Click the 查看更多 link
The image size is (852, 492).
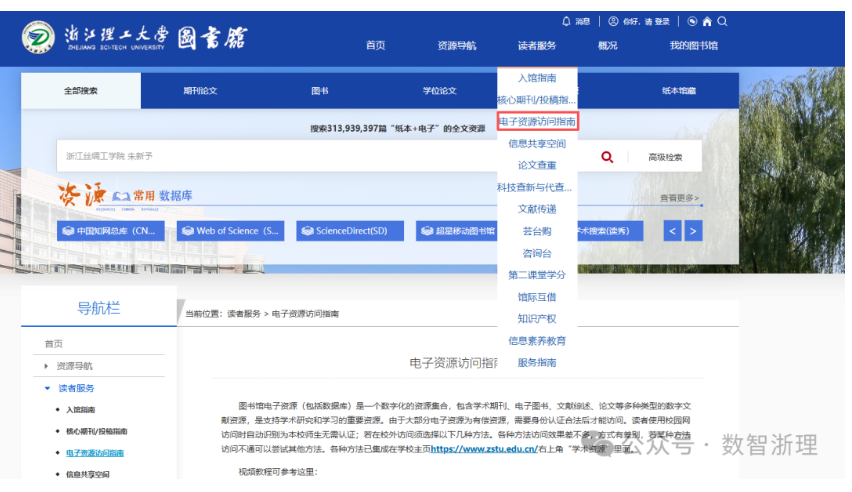pos(680,198)
